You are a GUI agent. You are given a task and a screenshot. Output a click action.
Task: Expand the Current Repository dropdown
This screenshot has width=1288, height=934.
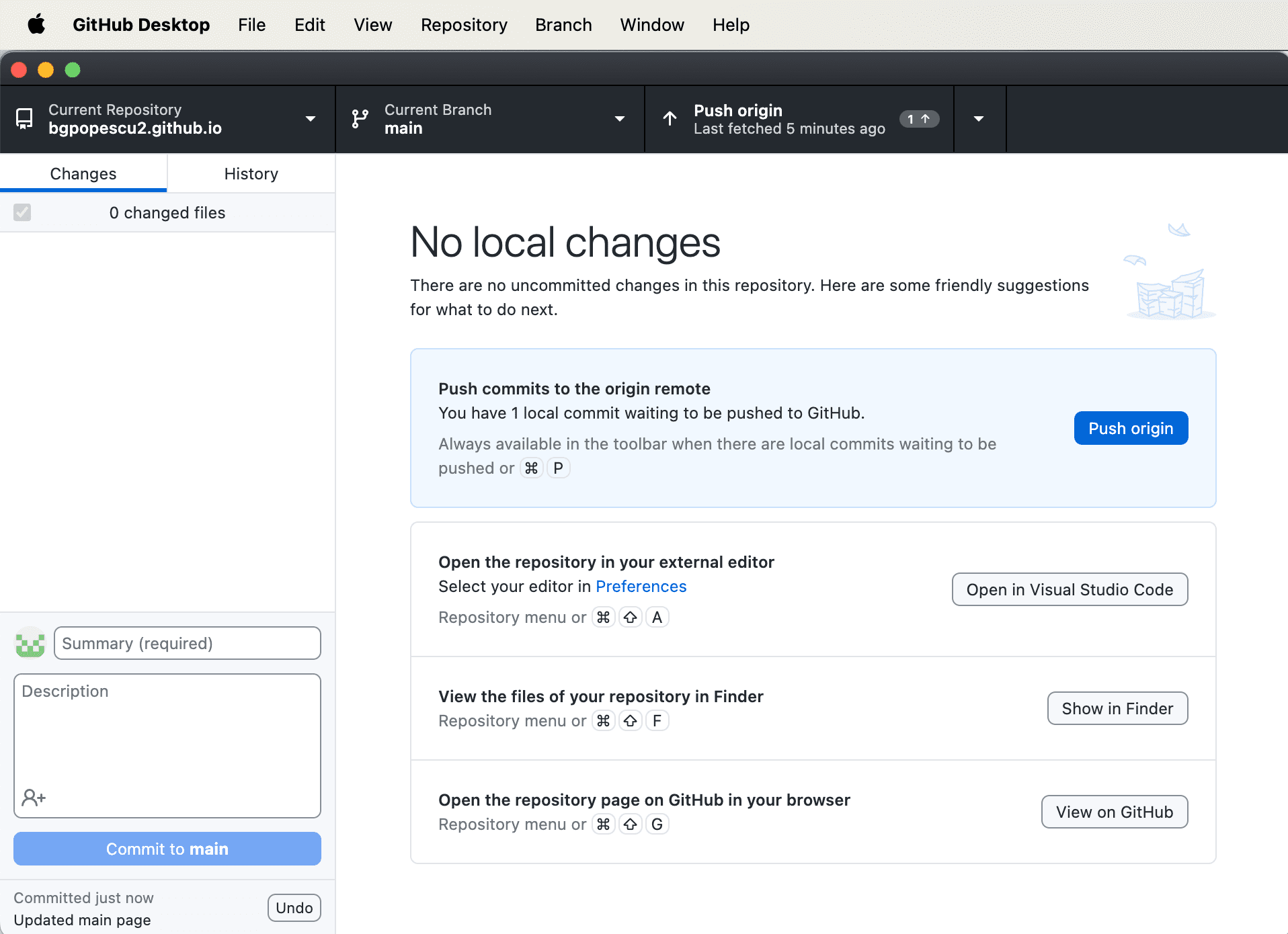point(310,119)
